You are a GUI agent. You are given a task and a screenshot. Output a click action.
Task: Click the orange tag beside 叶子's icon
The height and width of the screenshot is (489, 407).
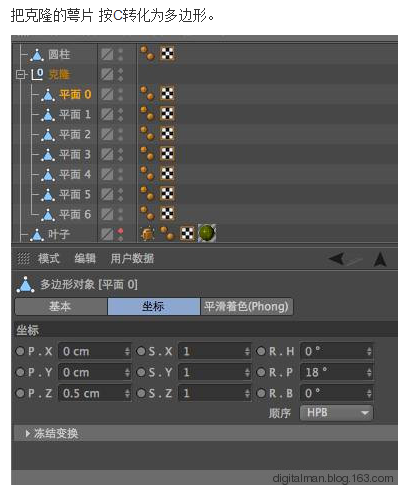147,233
